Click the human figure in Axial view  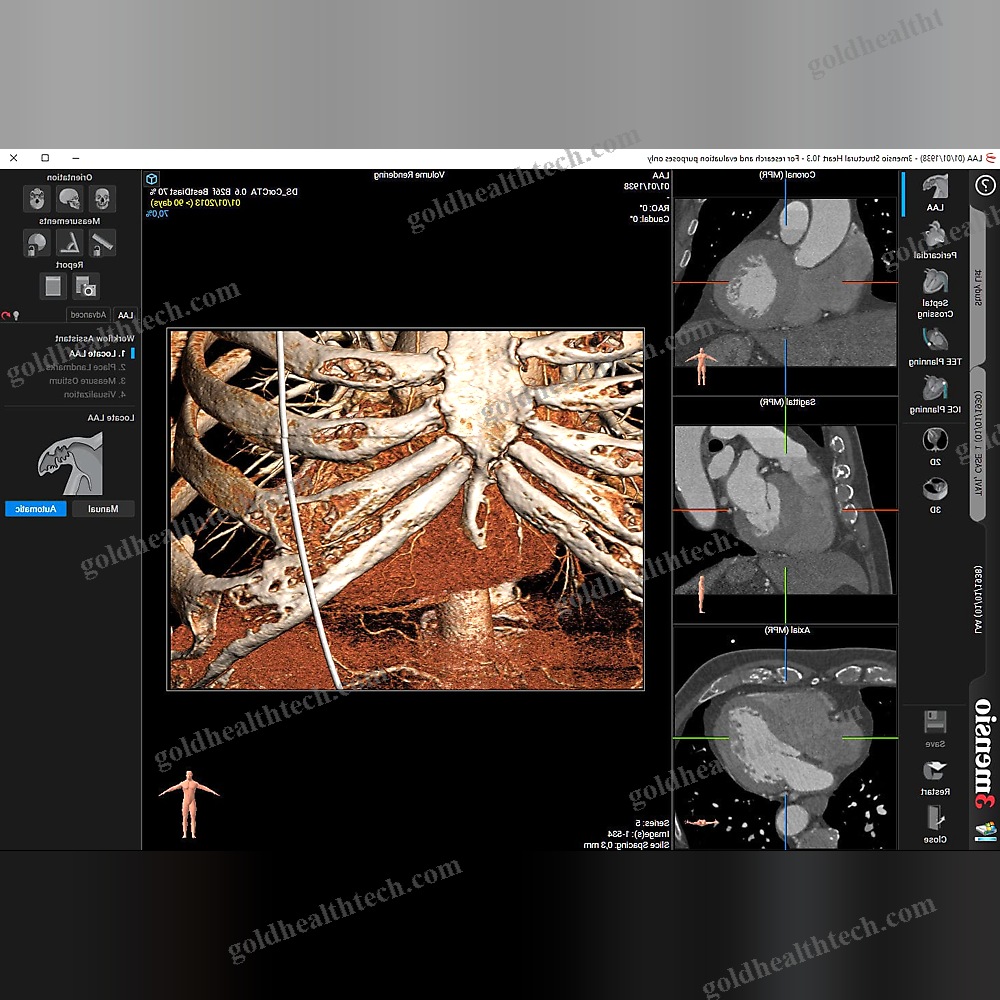tap(702, 823)
